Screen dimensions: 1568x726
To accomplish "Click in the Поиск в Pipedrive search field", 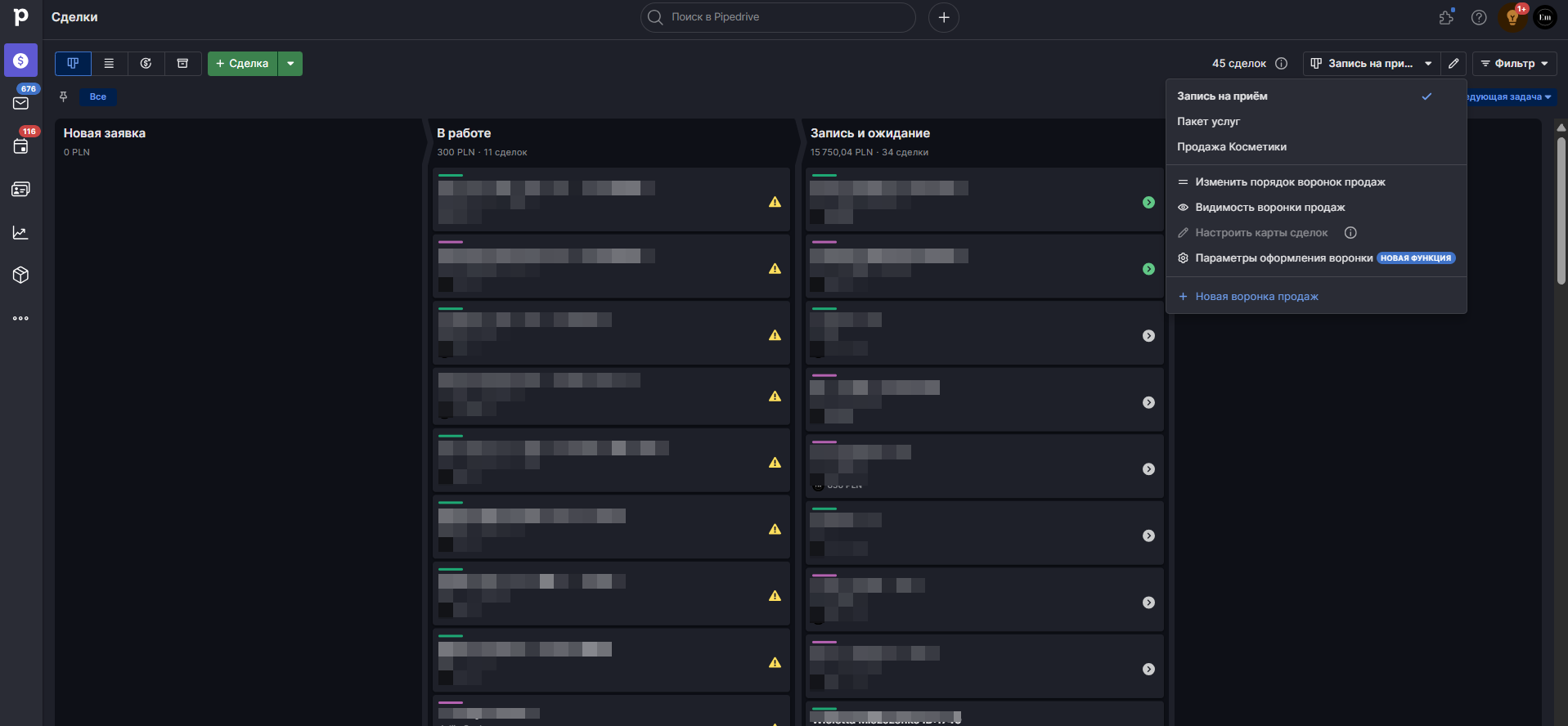I will click(778, 17).
